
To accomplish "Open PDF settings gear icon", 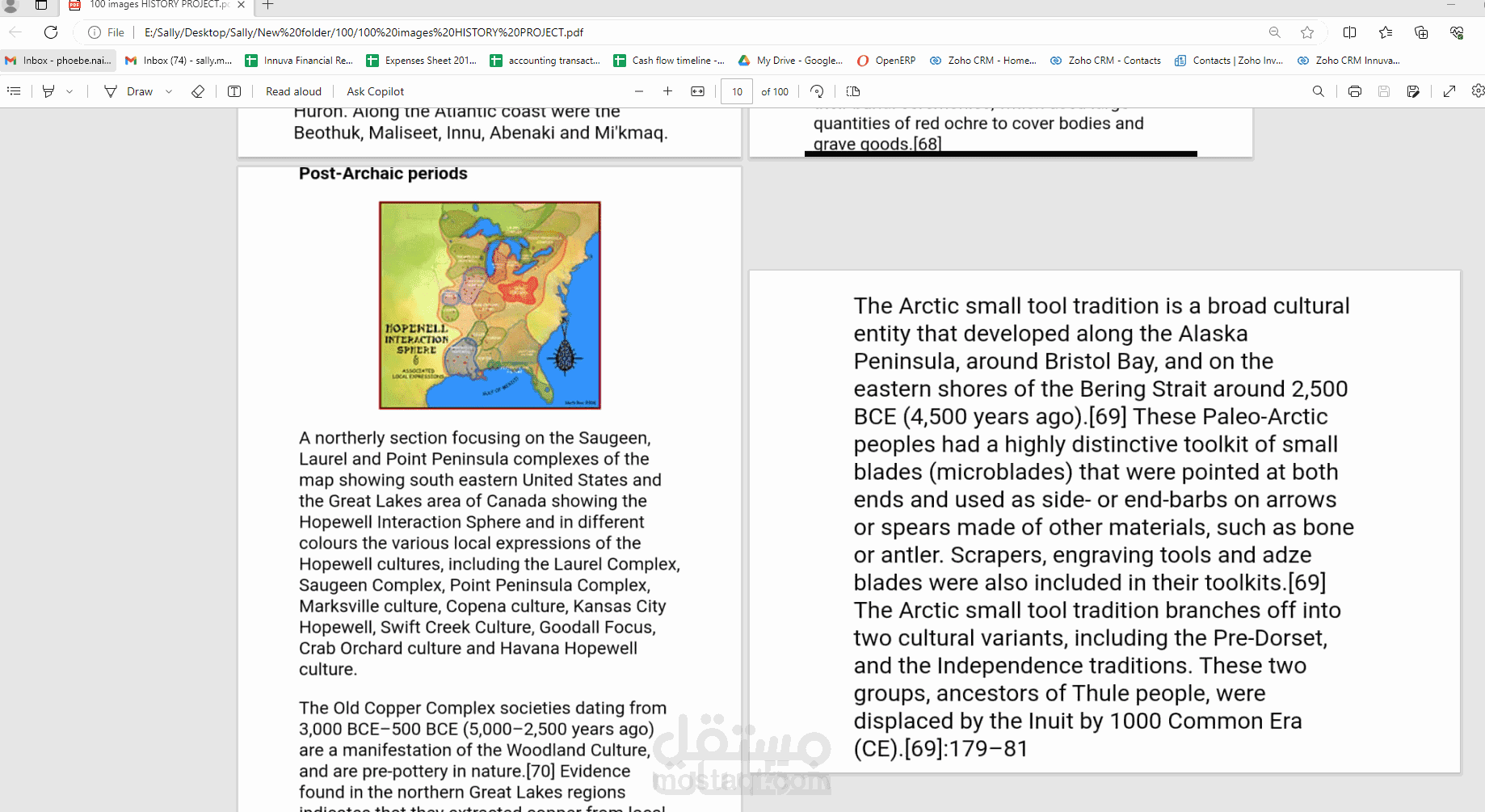I will (1478, 91).
